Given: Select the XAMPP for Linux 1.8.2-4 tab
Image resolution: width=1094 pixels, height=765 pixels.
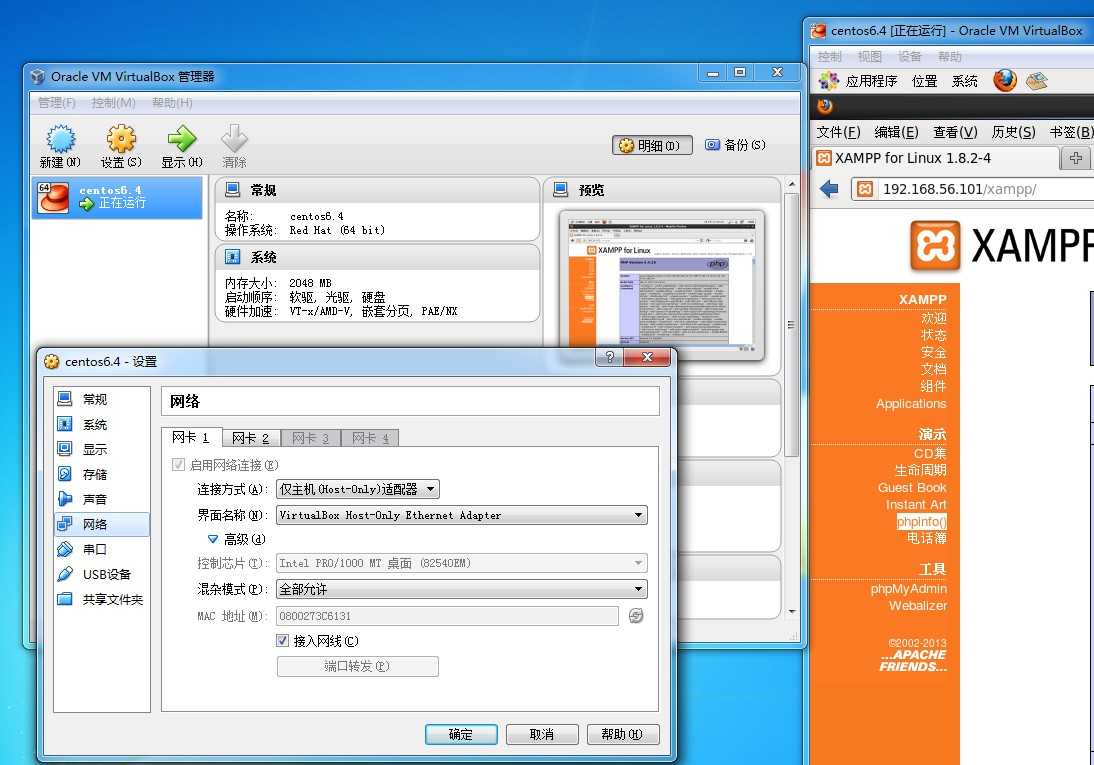Looking at the screenshot, I should pos(936,158).
